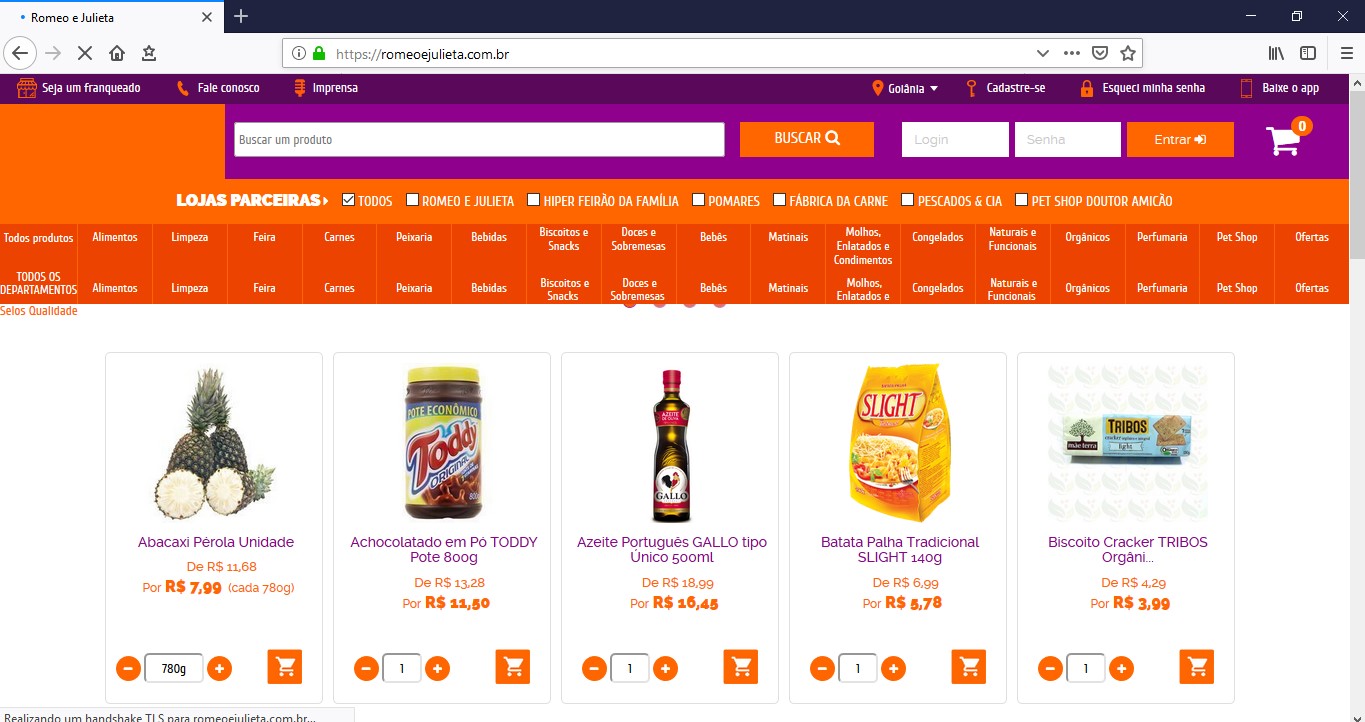Switch to the Romeo e Julieta browser tab

pos(112,17)
